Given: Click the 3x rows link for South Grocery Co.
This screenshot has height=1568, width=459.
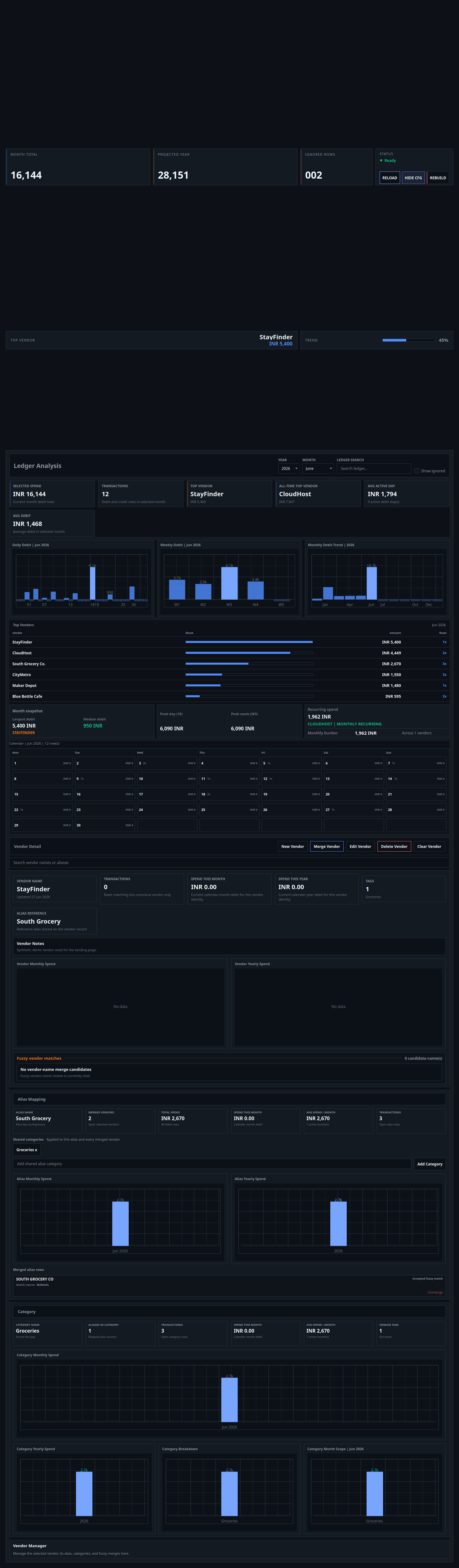Looking at the screenshot, I should point(444,664).
